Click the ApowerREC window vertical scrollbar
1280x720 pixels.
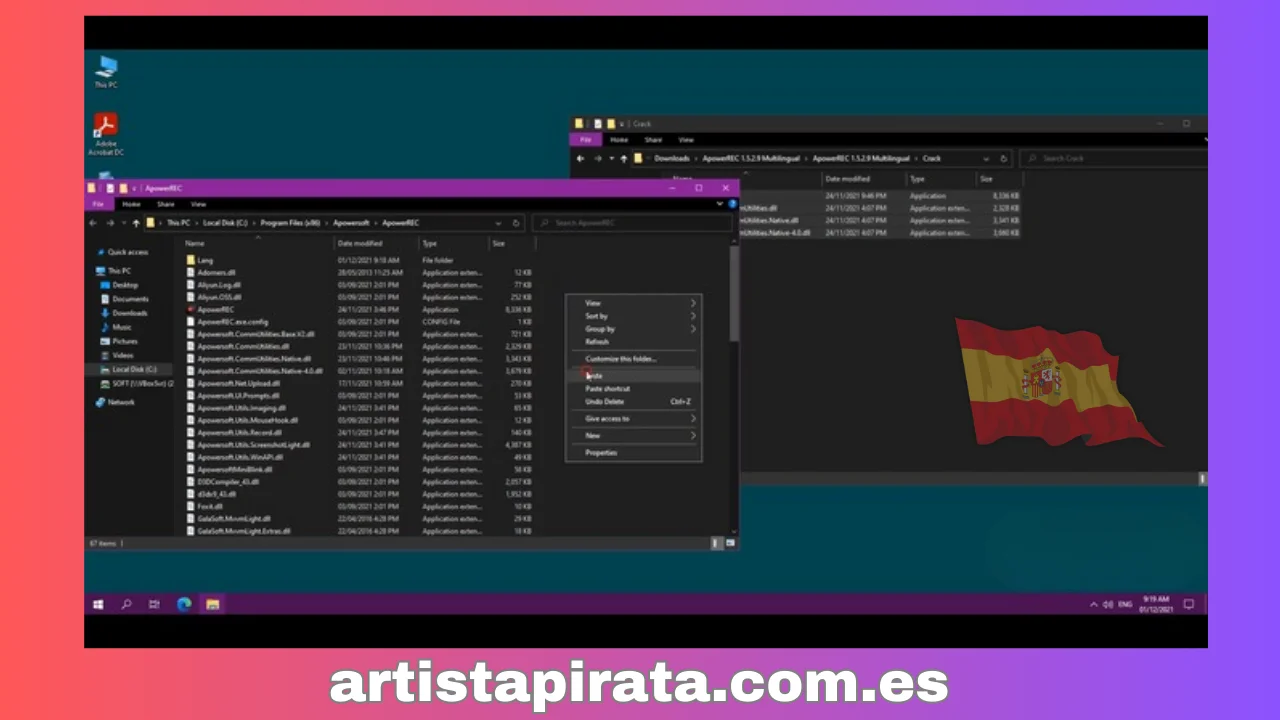(x=734, y=292)
